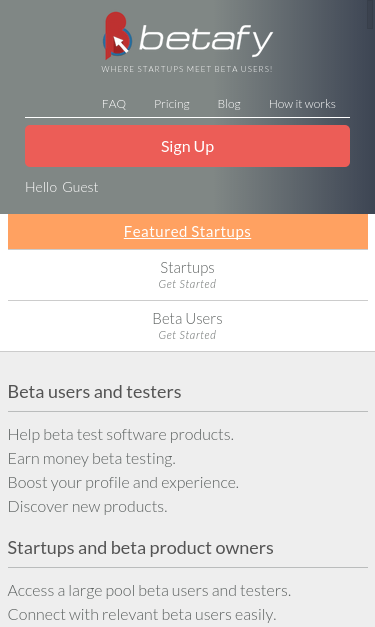This screenshot has height=627, width=375.
Task: Click the Hello Guest greeting text
Action: 62,187
